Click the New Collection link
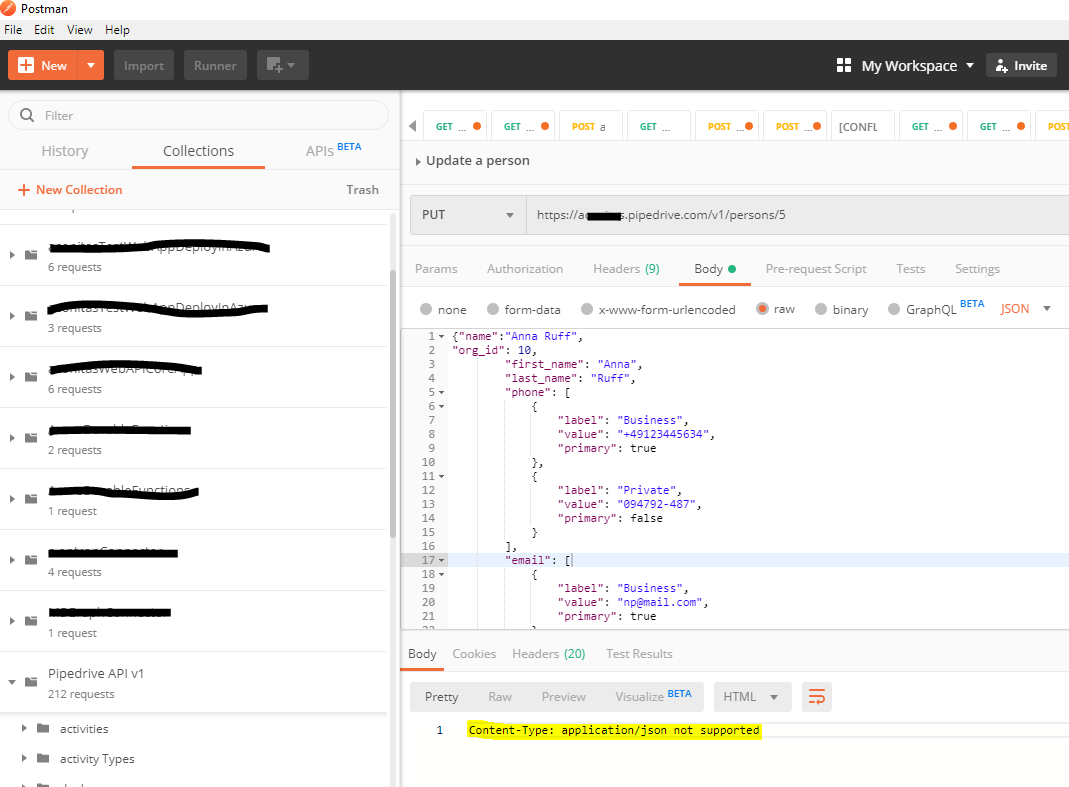This screenshot has height=787, width=1069. 70,190
